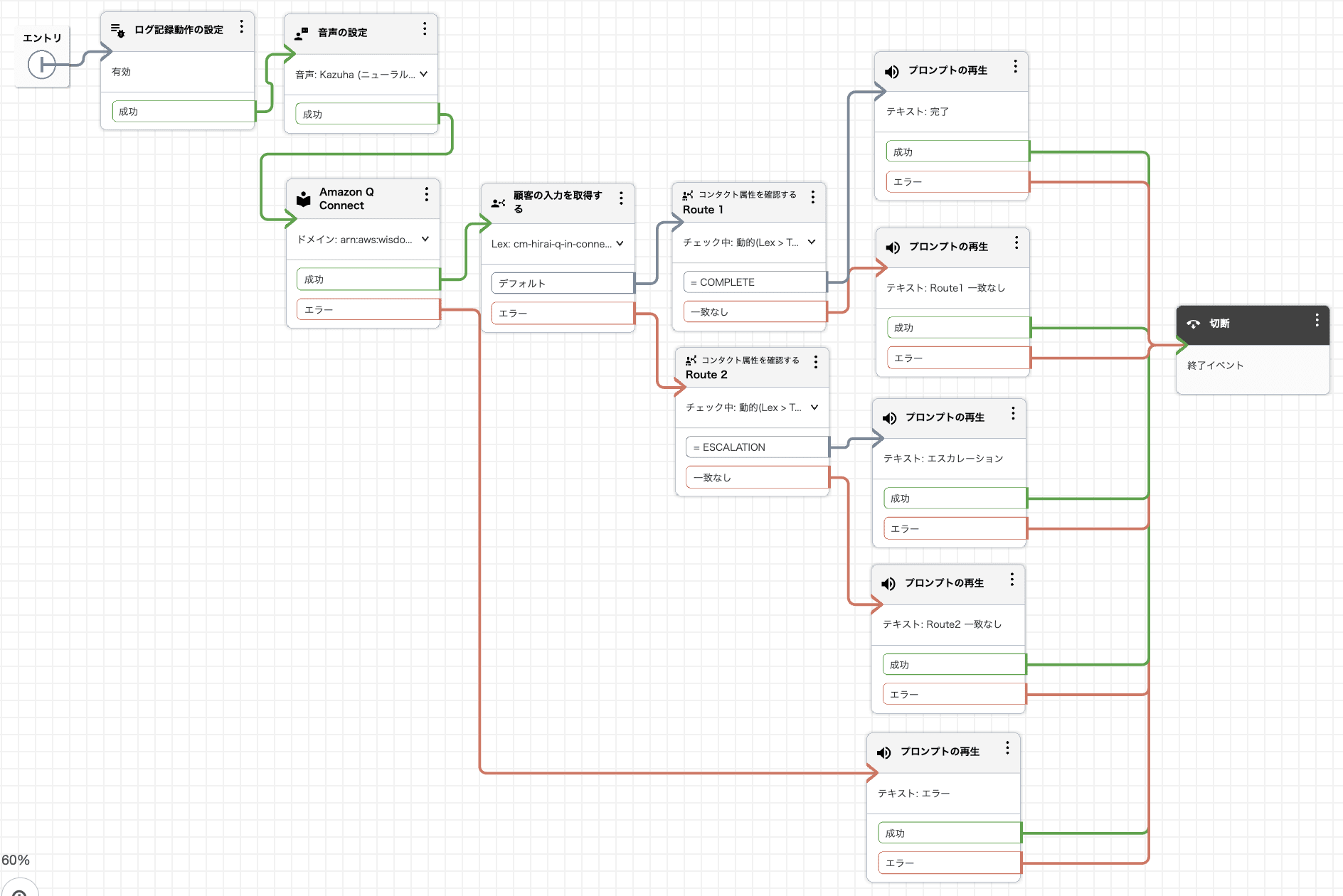This screenshot has width=1343, height=896.
Task: Select the デフォルト branch of customer input block
Action: [x=563, y=283]
